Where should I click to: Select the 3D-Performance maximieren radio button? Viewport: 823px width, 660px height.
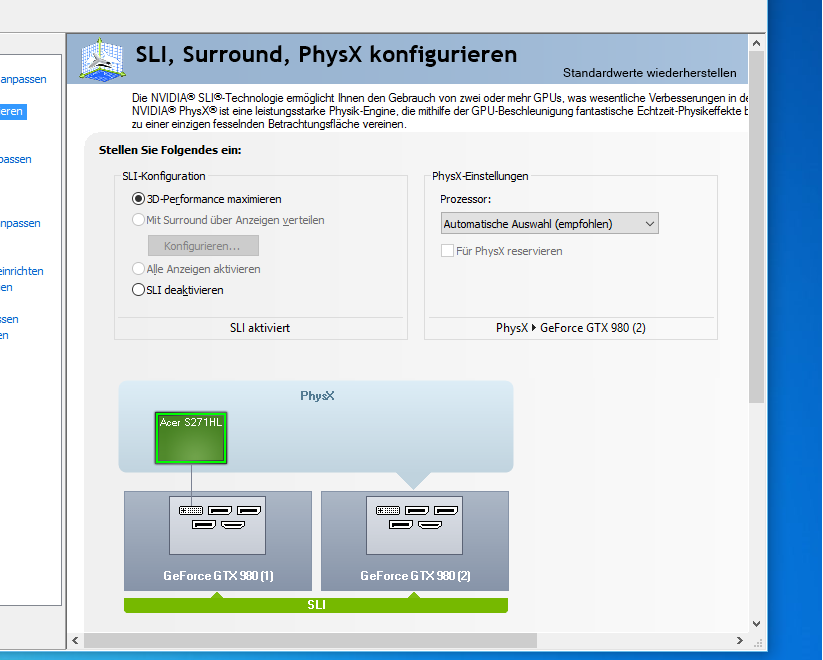click(138, 199)
